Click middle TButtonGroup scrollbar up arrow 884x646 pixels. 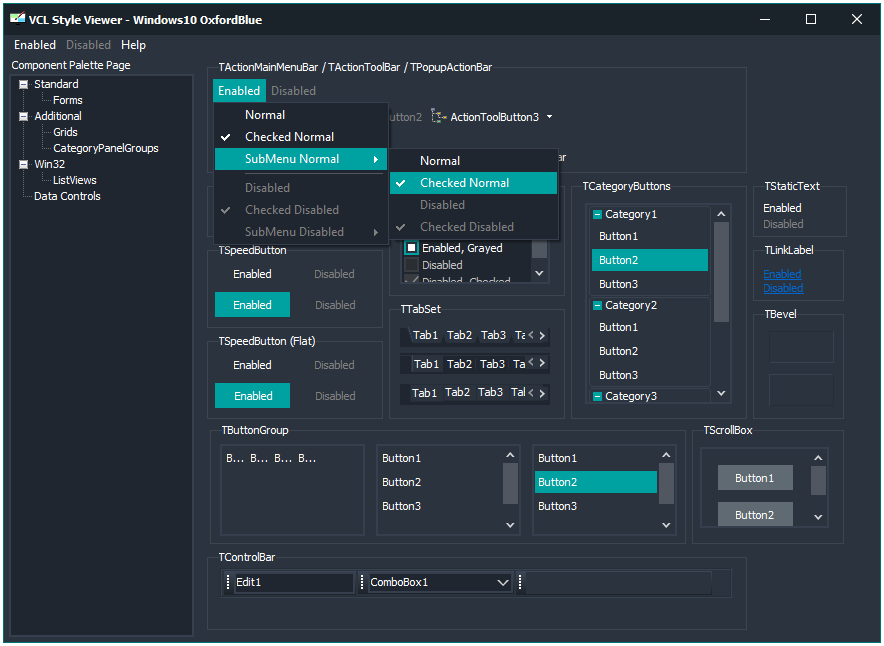[x=510, y=455]
